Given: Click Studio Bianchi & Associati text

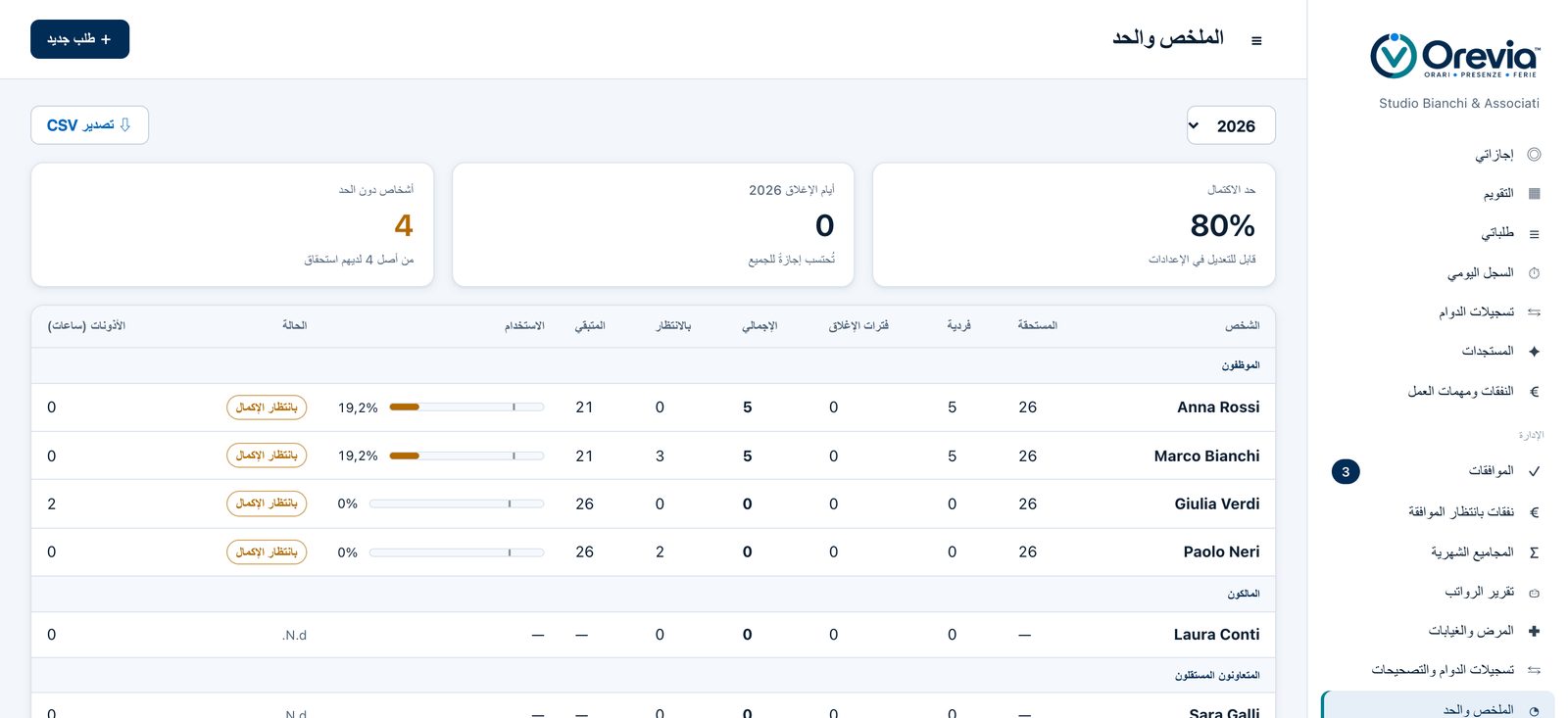Looking at the screenshot, I should click(1458, 103).
